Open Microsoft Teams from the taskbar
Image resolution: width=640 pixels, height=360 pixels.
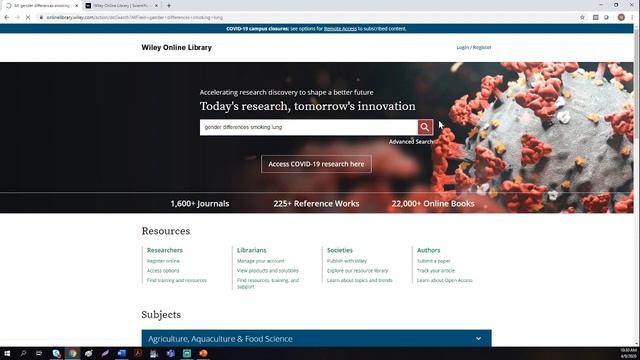171,353
